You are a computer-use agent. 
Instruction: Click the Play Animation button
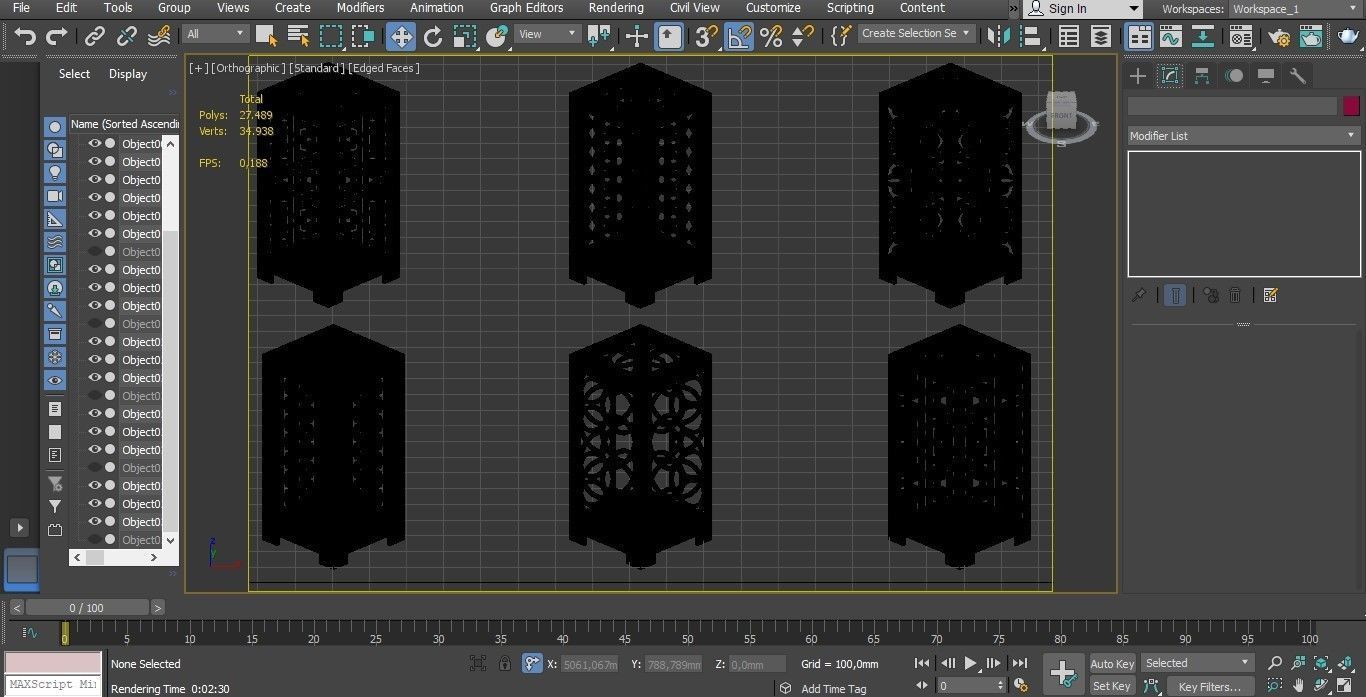pyautogui.click(x=970, y=663)
